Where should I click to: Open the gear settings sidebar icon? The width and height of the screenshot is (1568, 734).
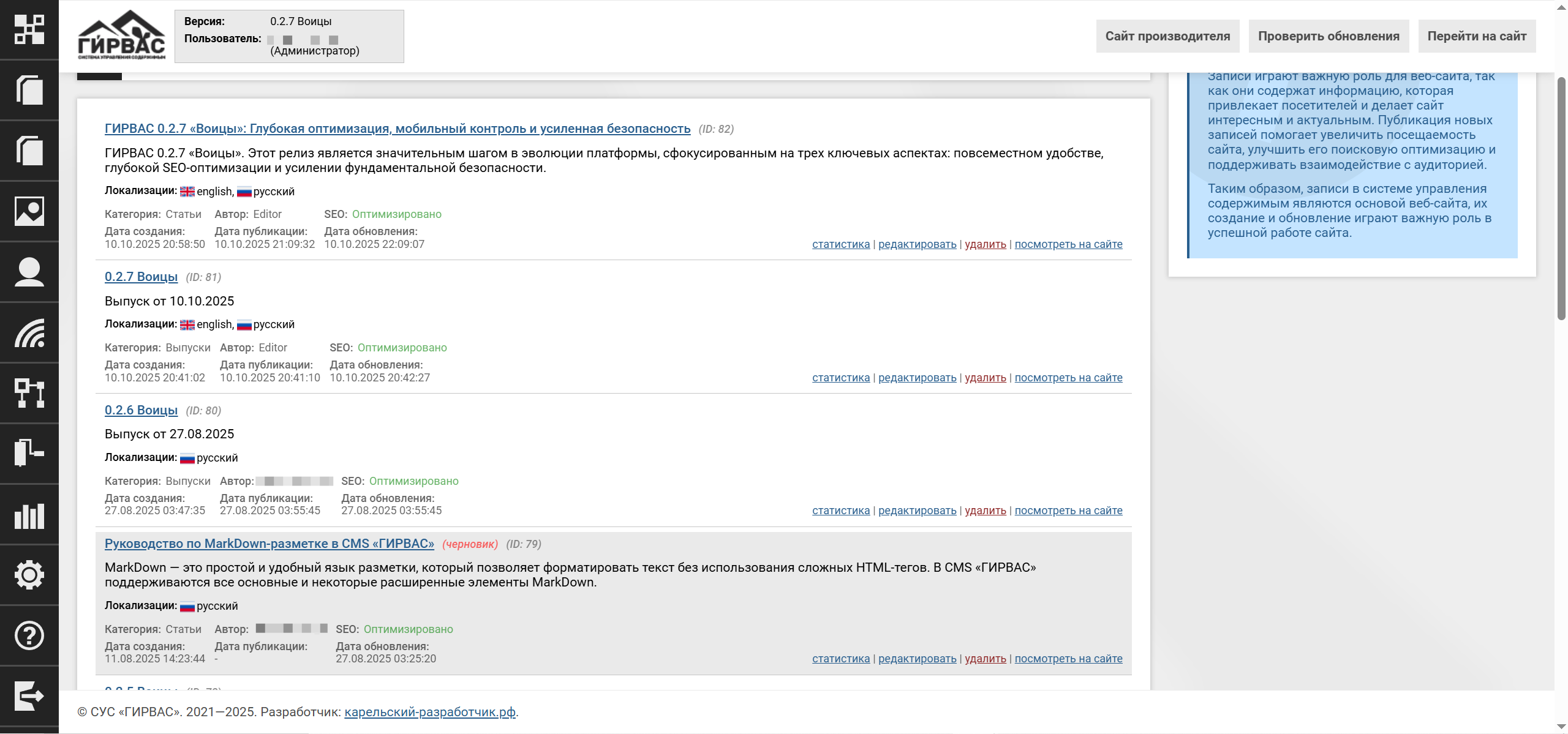(x=29, y=575)
